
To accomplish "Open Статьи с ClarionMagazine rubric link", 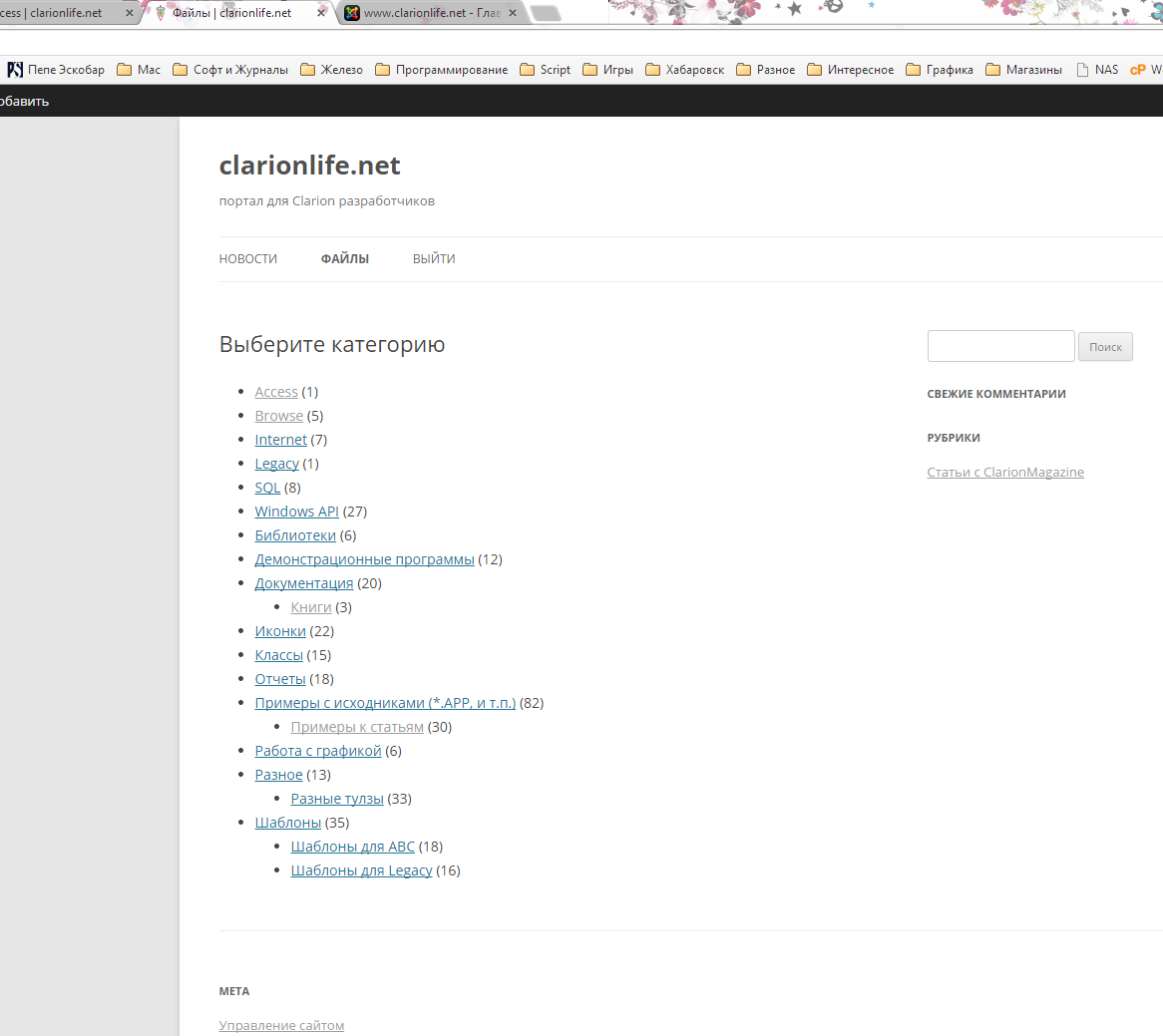I will 1005,473.
